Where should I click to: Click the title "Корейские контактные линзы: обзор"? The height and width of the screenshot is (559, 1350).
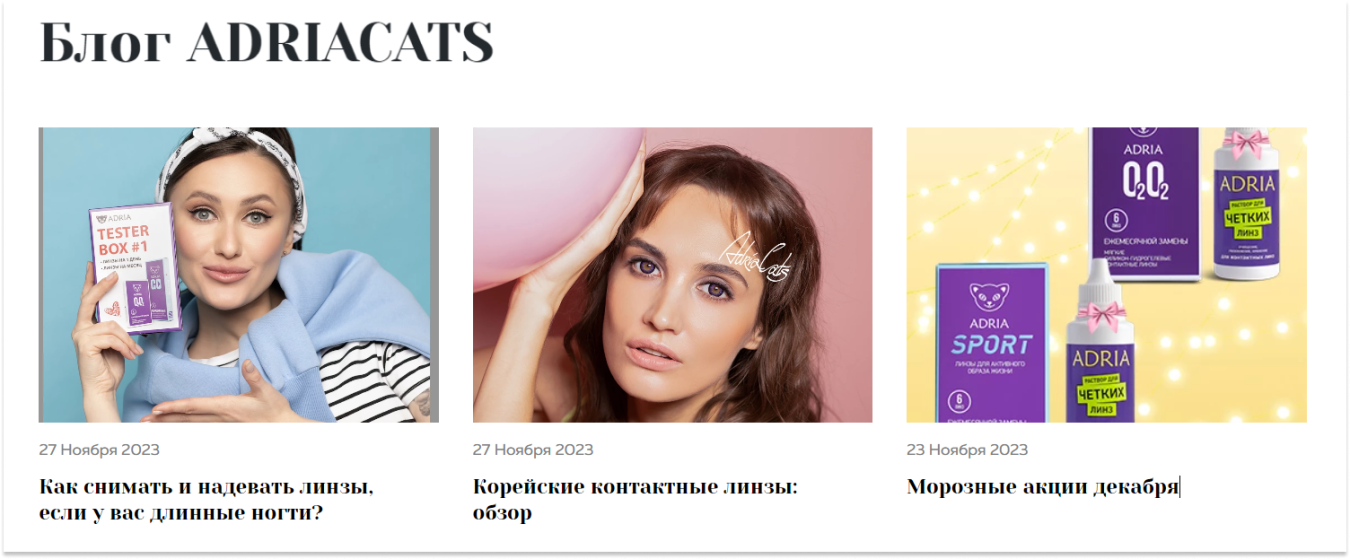pos(635,500)
